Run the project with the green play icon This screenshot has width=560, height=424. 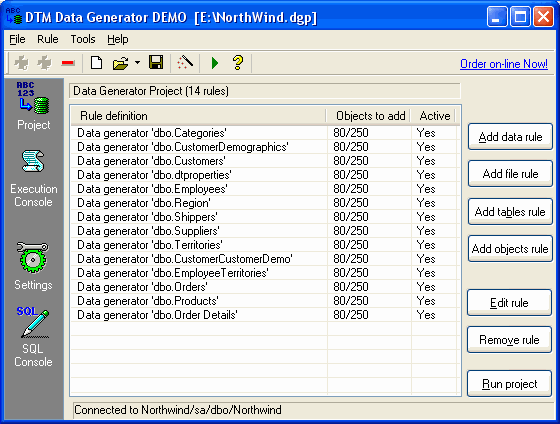[x=215, y=63]
